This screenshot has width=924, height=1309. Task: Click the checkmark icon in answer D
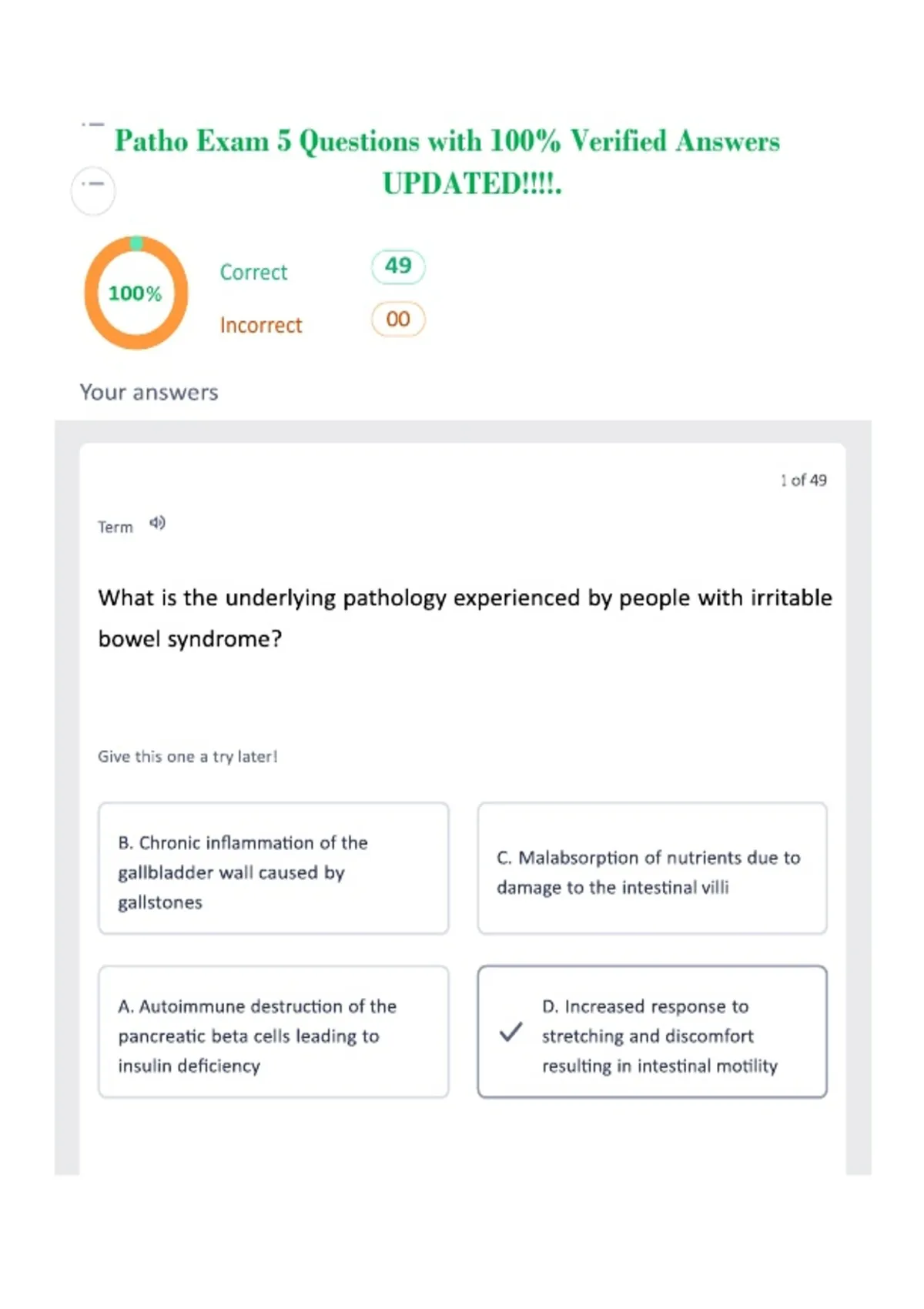tap(511, 1032)
